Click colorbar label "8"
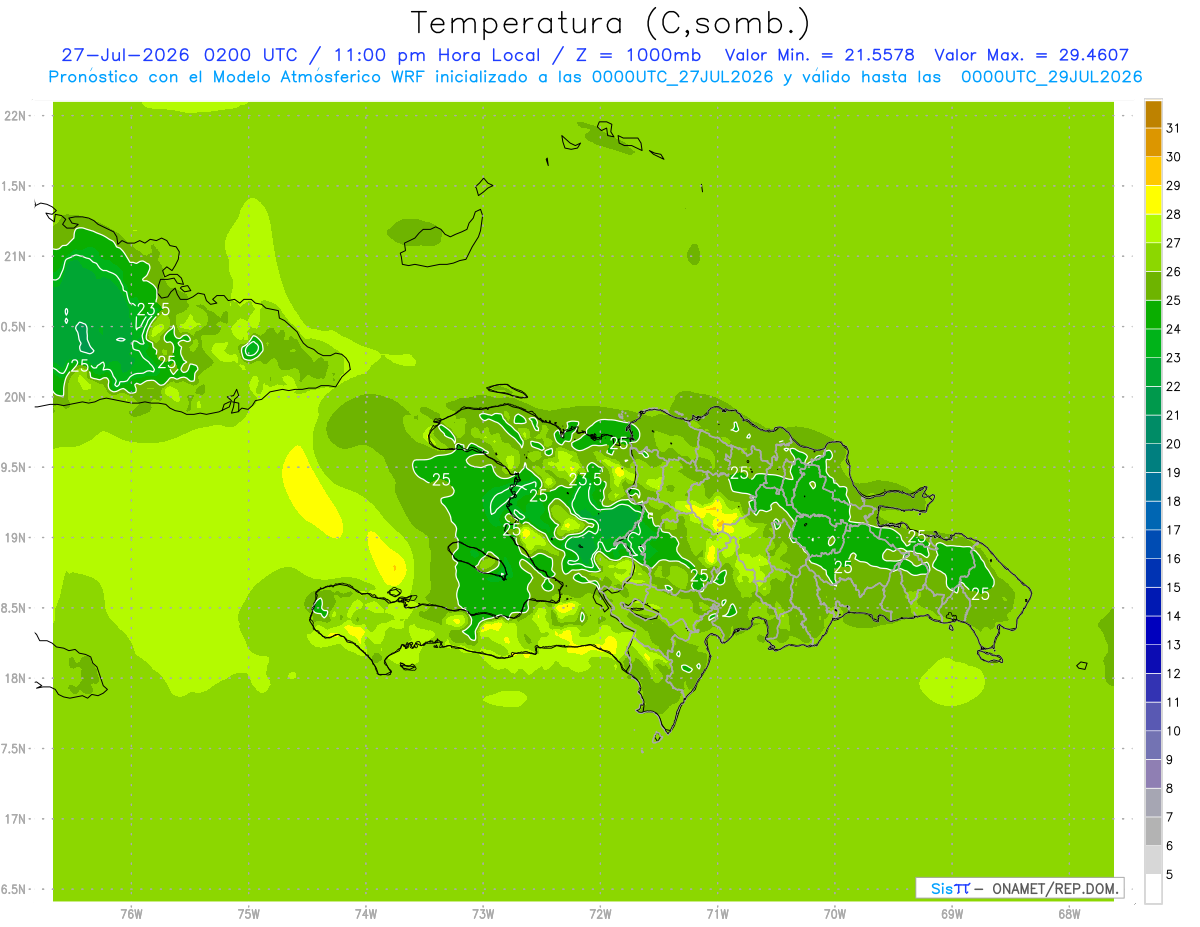This screenshot has width=1200, height=927. click(x=1170, y=788)
